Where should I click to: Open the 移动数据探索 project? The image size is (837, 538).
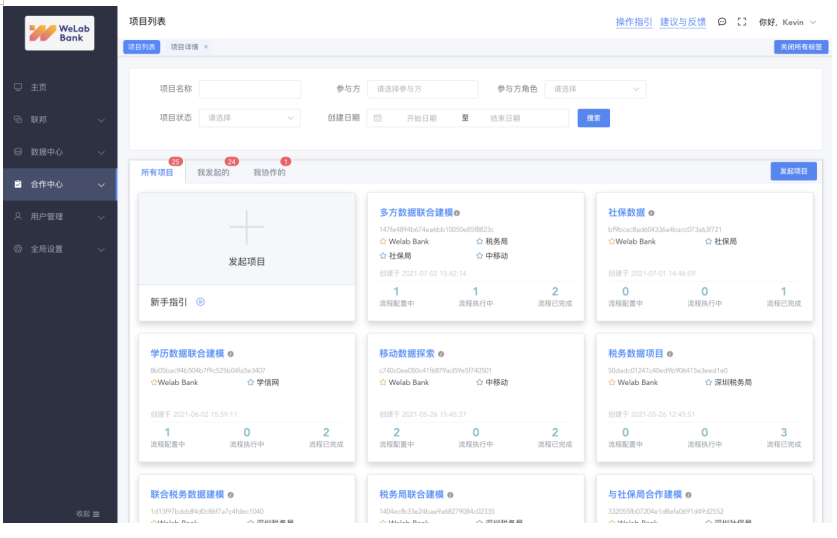pyautogui.click(x=407, y=353)
